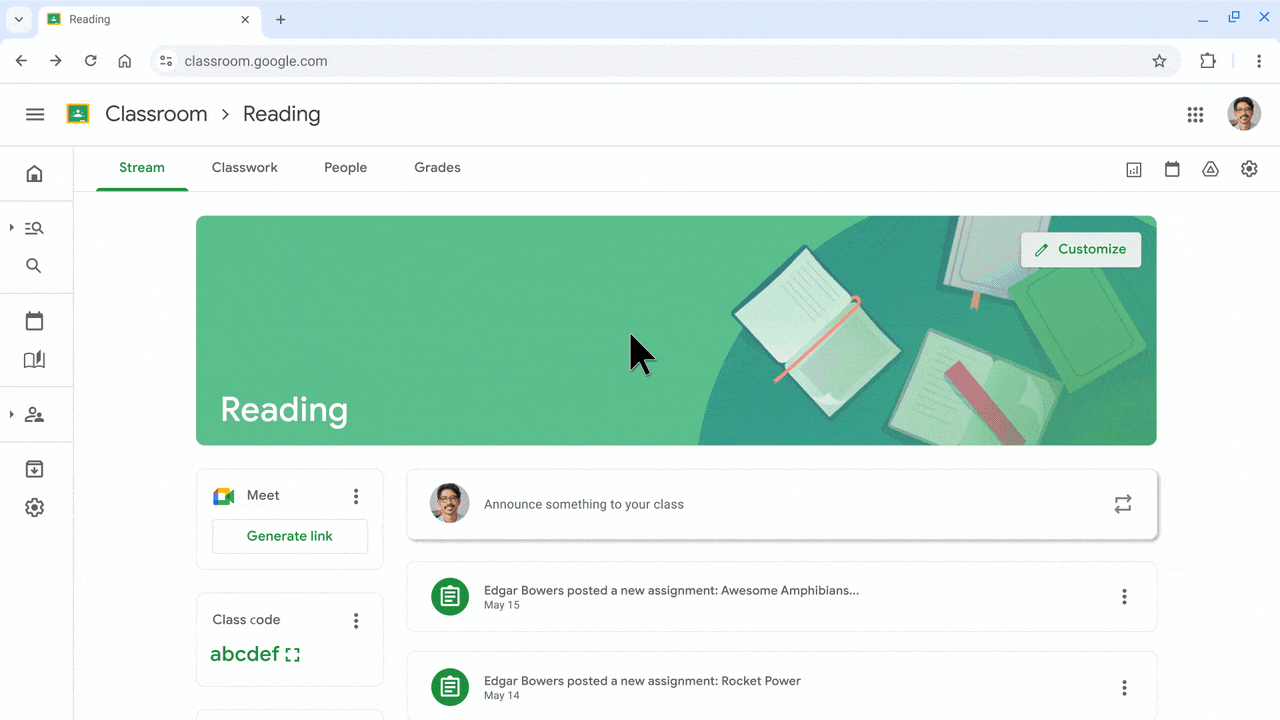
Task: Bookmark this page with the star
Action: click(x=1159, y=61)
